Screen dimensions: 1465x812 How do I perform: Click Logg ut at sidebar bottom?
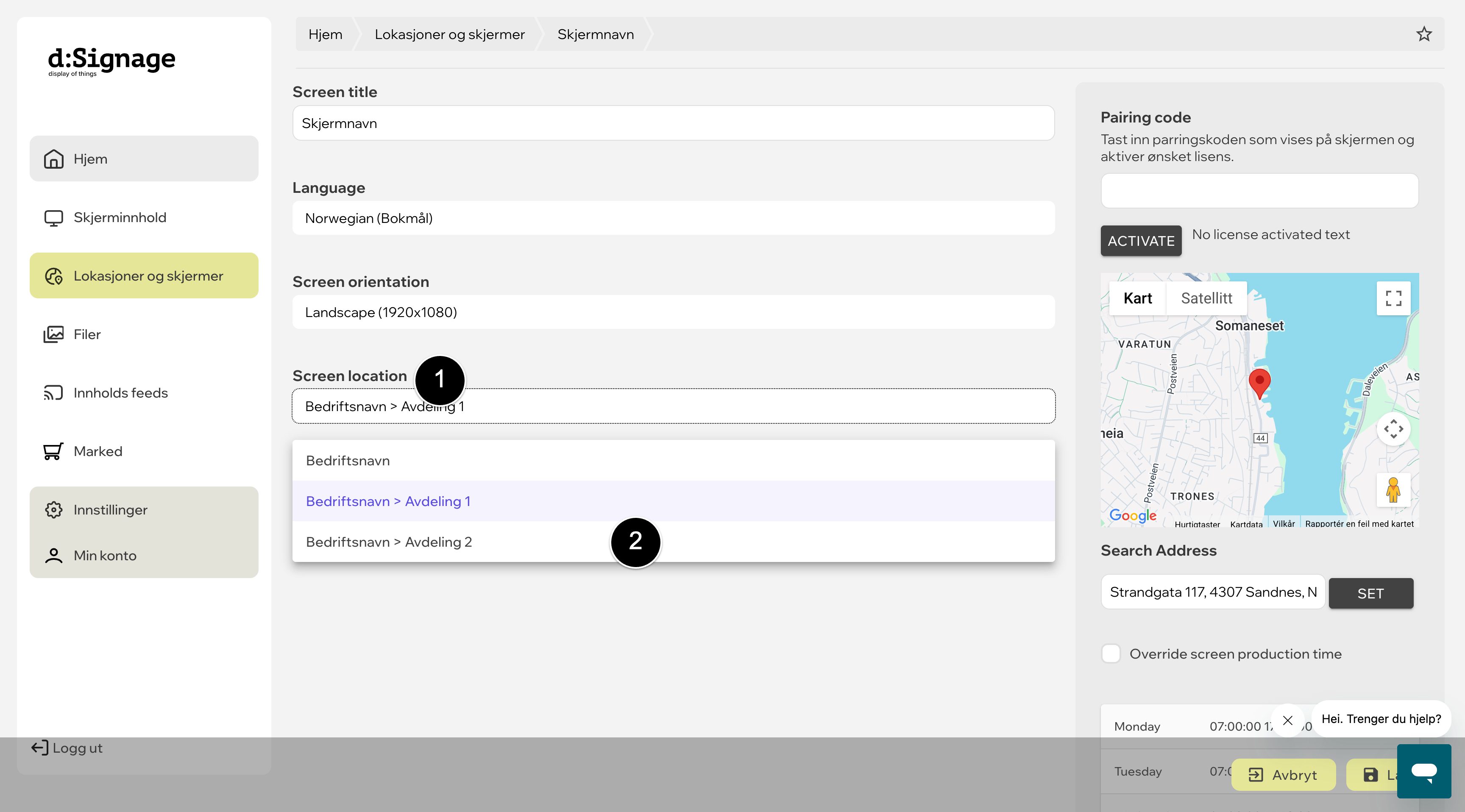(x=67, y=748)
